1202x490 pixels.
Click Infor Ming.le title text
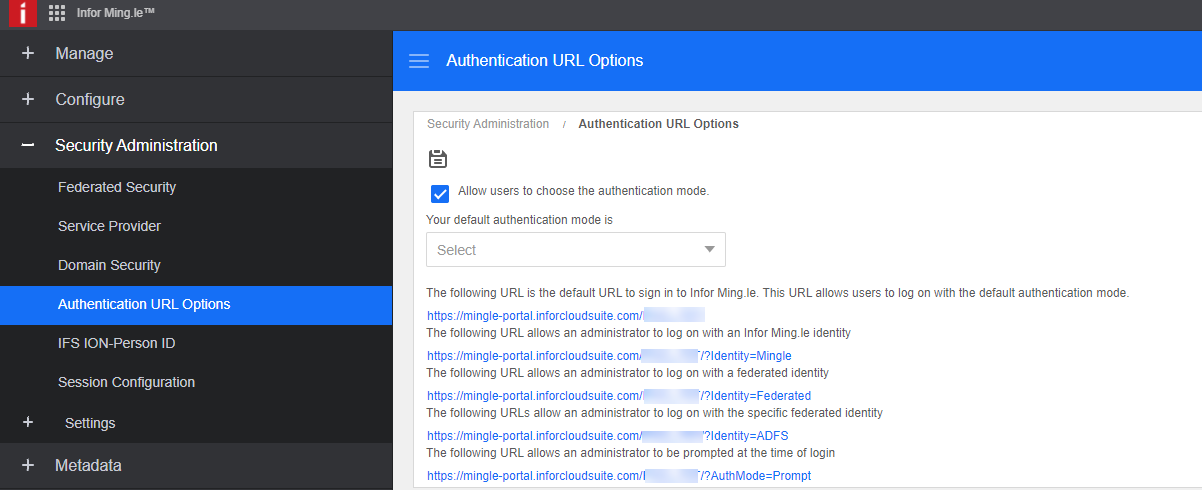pos(115,14)
